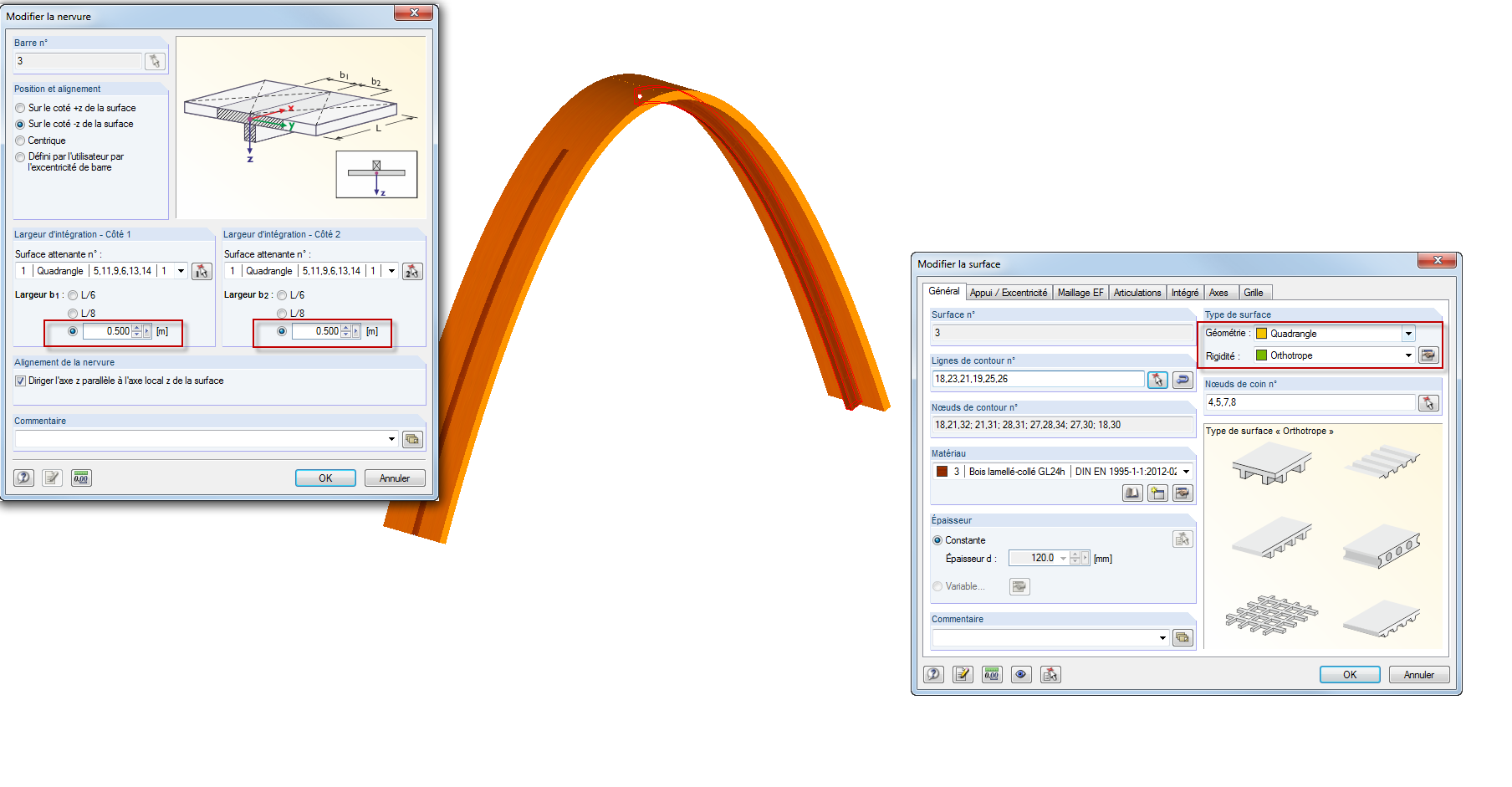The image size is (1512, 787).
Task: Open the Rigidité Orthotrope dropdown
Action: pyautogui.click(x=1408, y=355)
